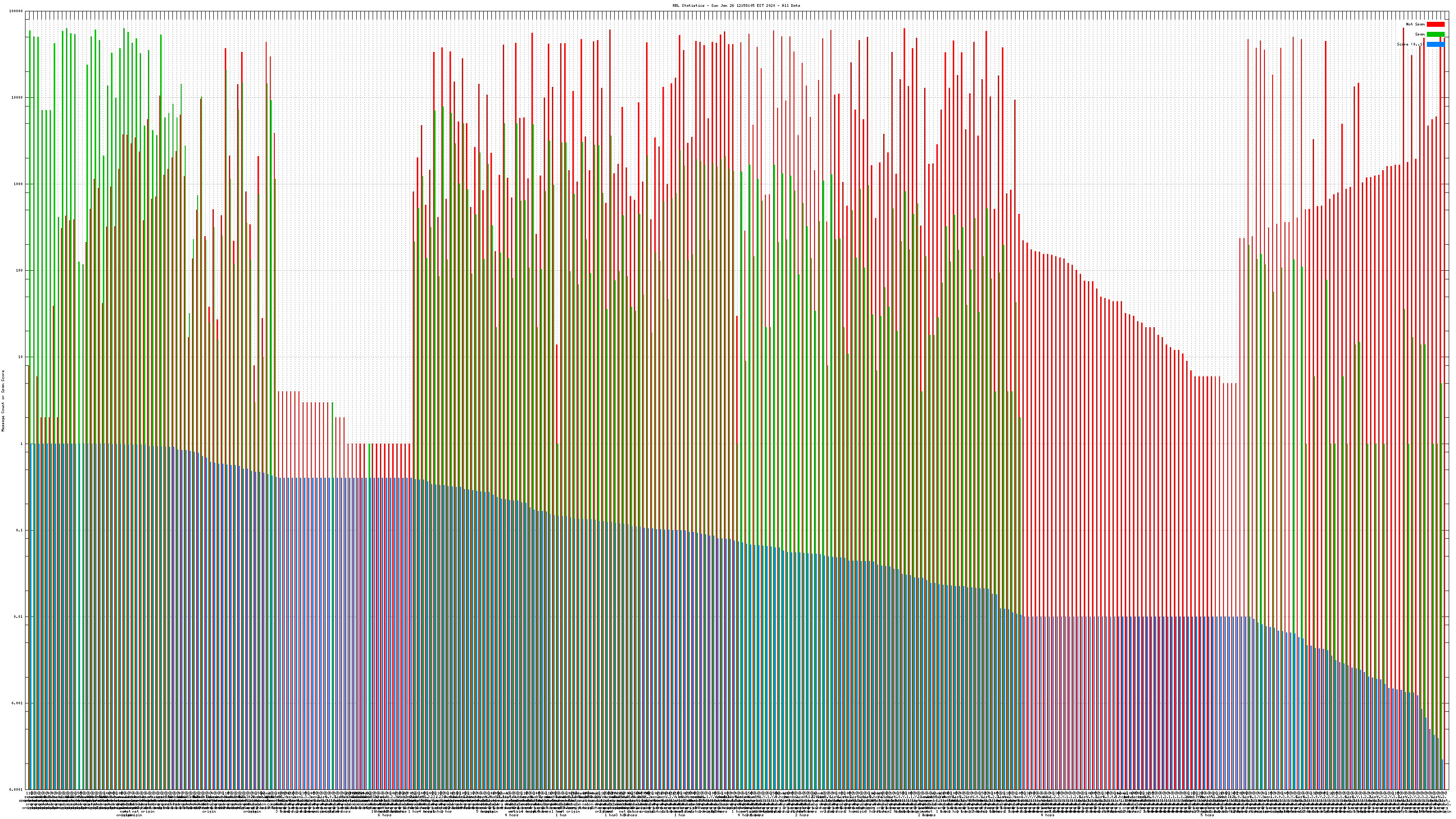Click the 10 y-axis tick label
This screenshot has height=819, width=1456.
point(21,357)
